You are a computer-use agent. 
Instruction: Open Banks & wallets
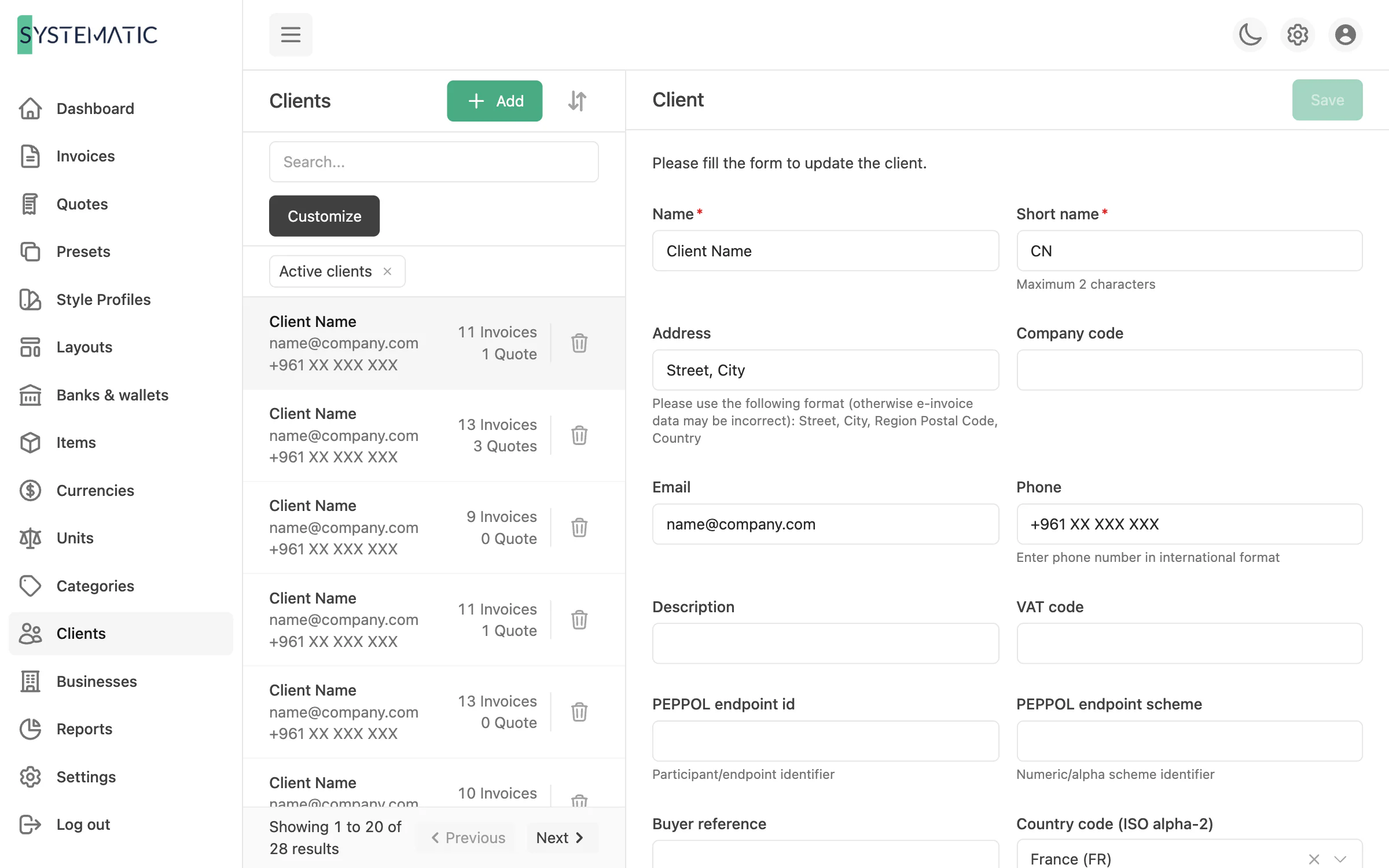pos(120,395)
